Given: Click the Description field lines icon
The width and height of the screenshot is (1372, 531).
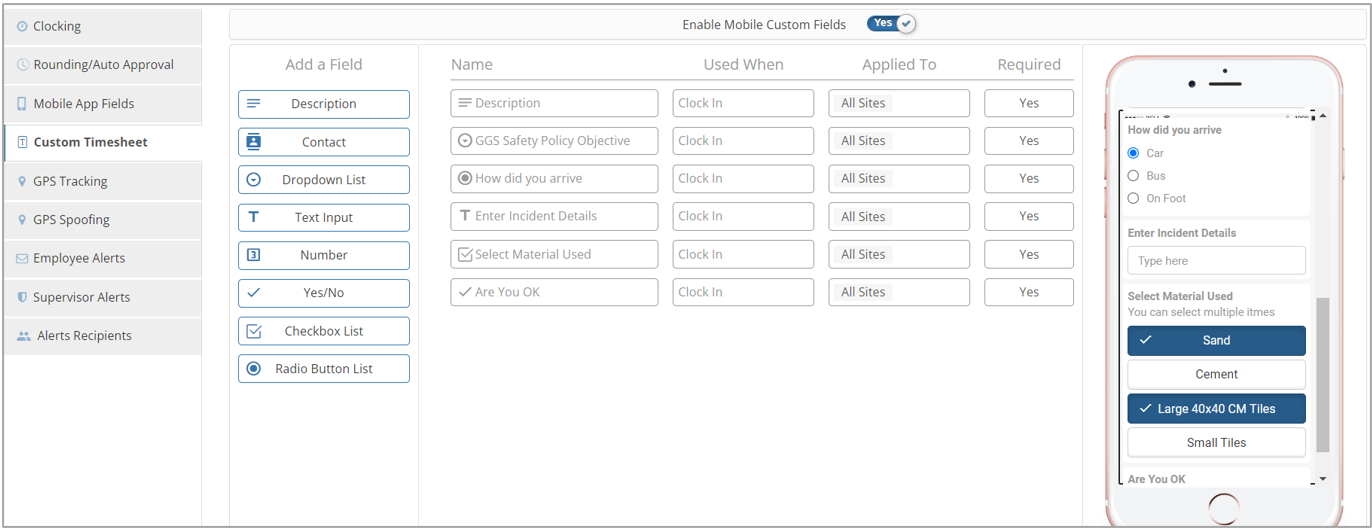Looking at the screenshot, I should coord(254,104).
